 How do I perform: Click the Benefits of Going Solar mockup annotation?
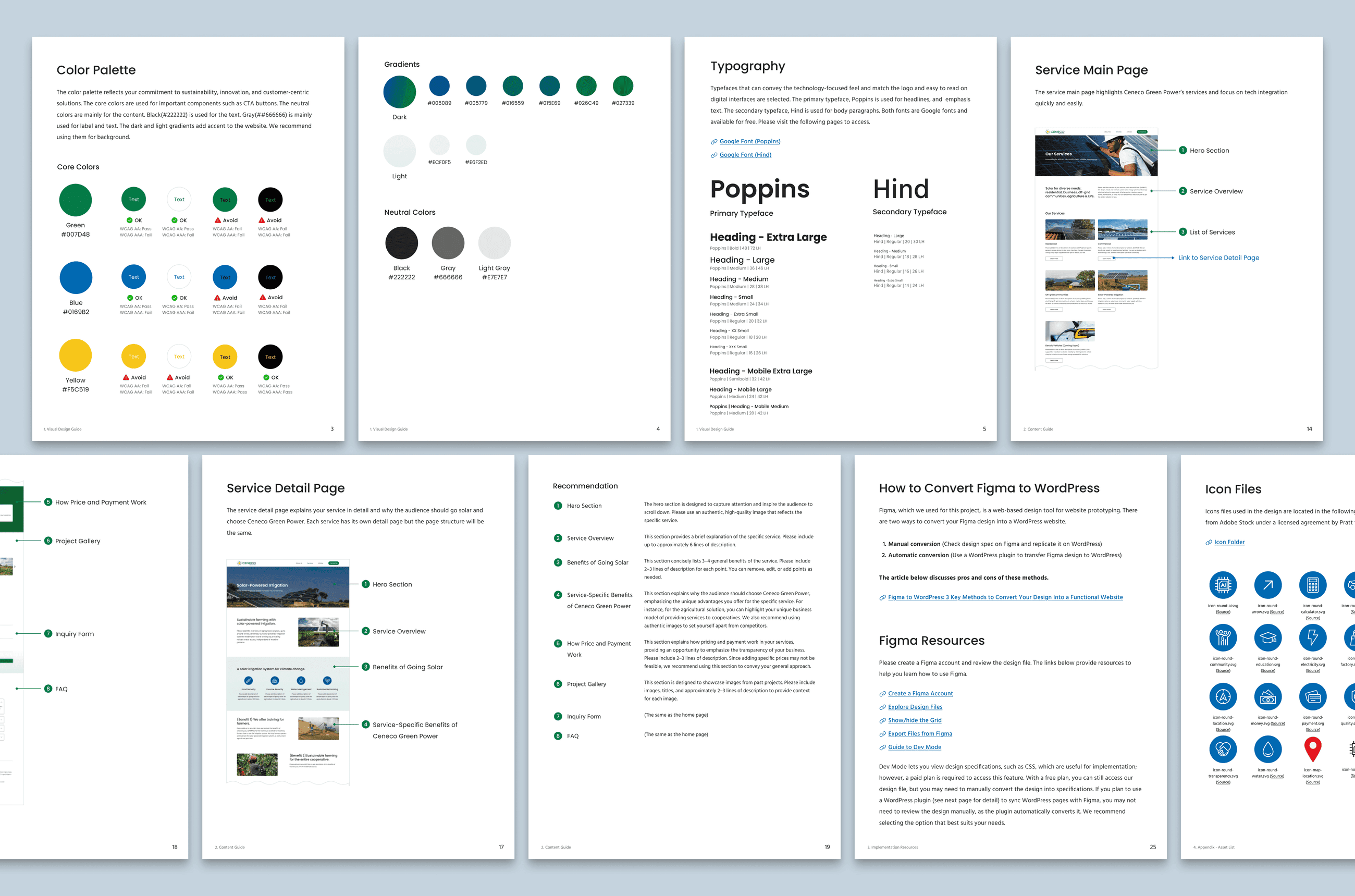[x=408, y=667]
